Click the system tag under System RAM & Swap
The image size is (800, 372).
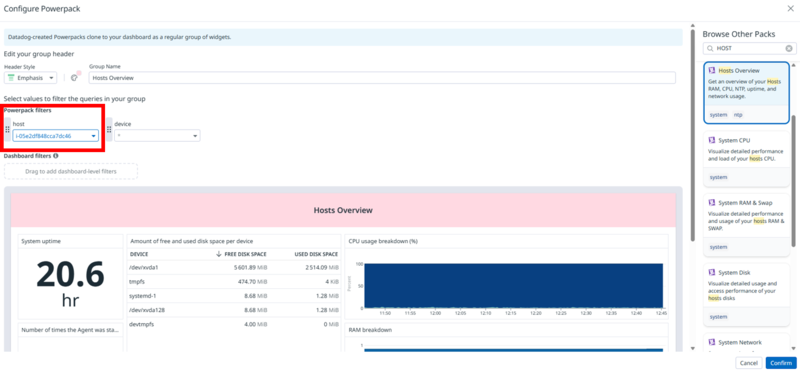click(x=718, y=247)
